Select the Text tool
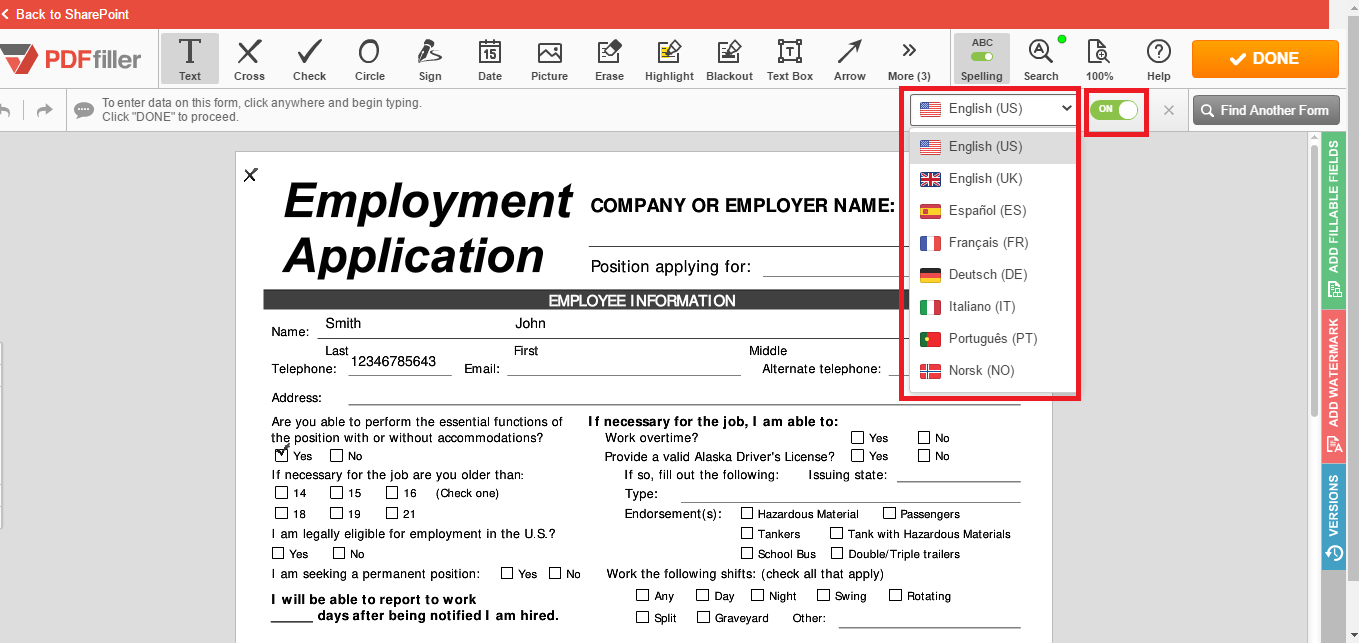This screenshot has height=643, width=1359. pyautogui.click(x=190, y=59)
